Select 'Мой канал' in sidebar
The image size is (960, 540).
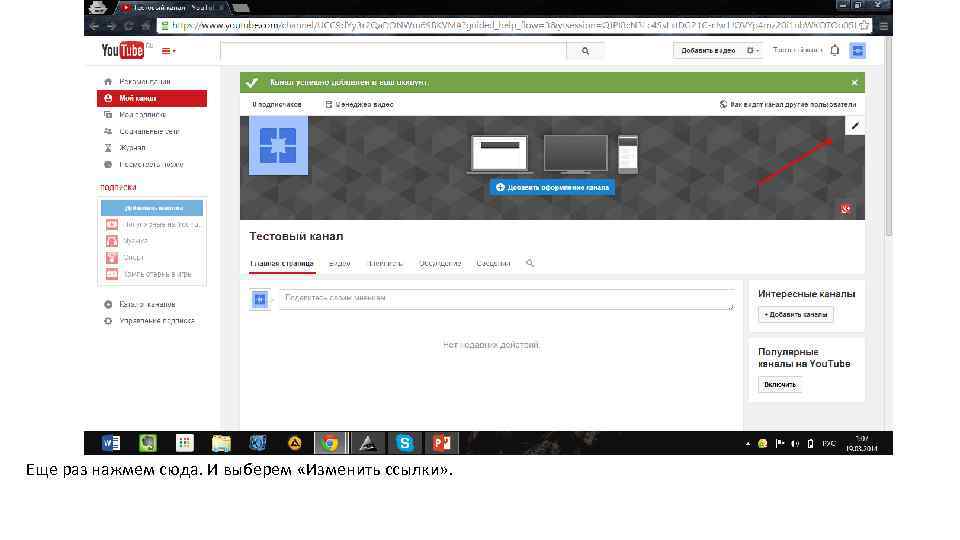[x=152, y=99]
